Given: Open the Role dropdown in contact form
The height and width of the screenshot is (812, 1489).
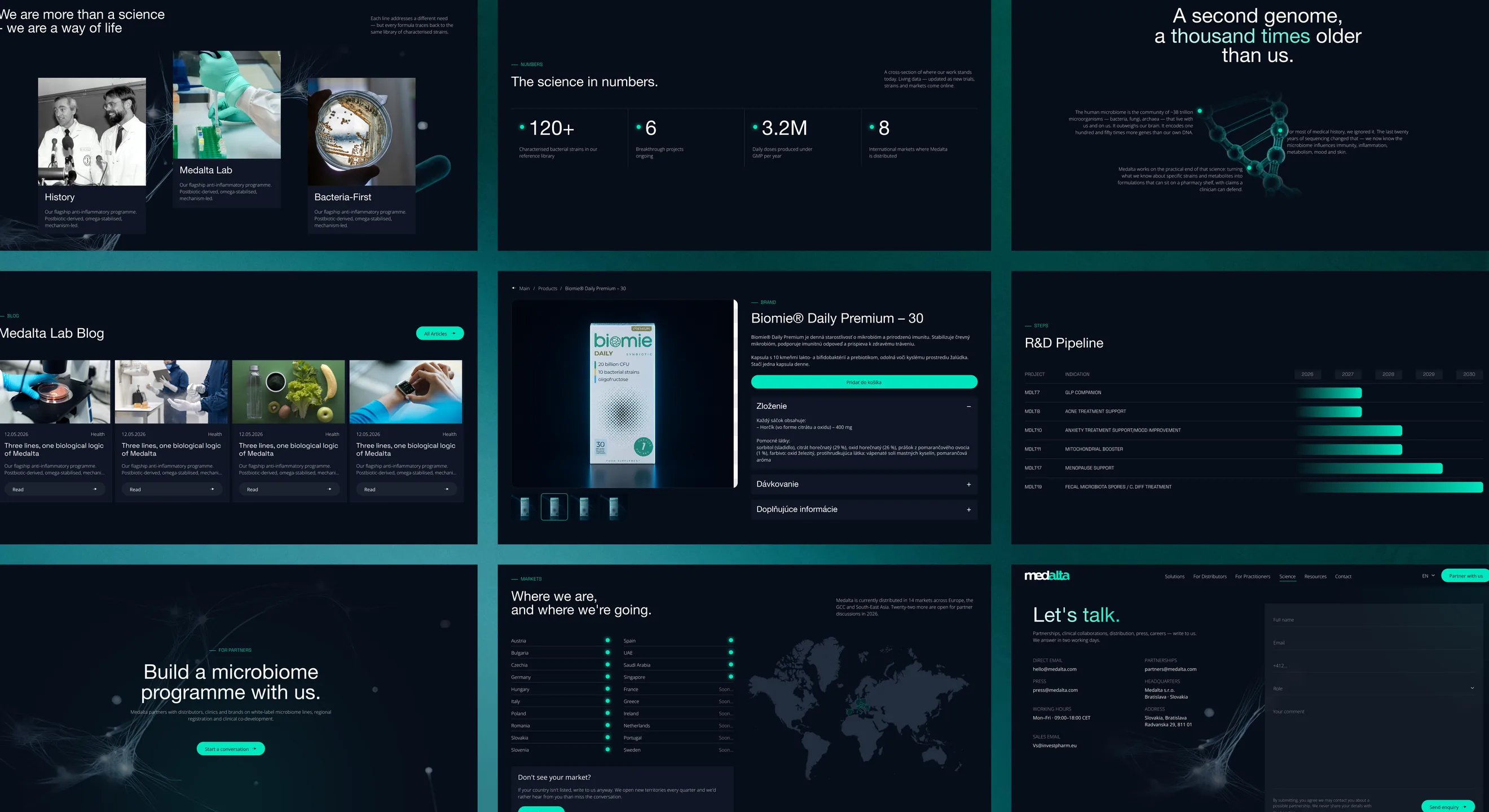Looking at the screenshot, I should coord(1373,689).
